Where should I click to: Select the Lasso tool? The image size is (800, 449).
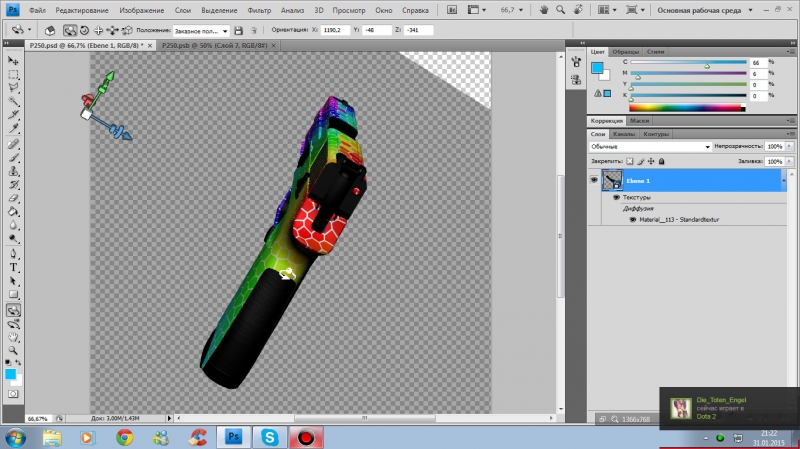(13, 87)
